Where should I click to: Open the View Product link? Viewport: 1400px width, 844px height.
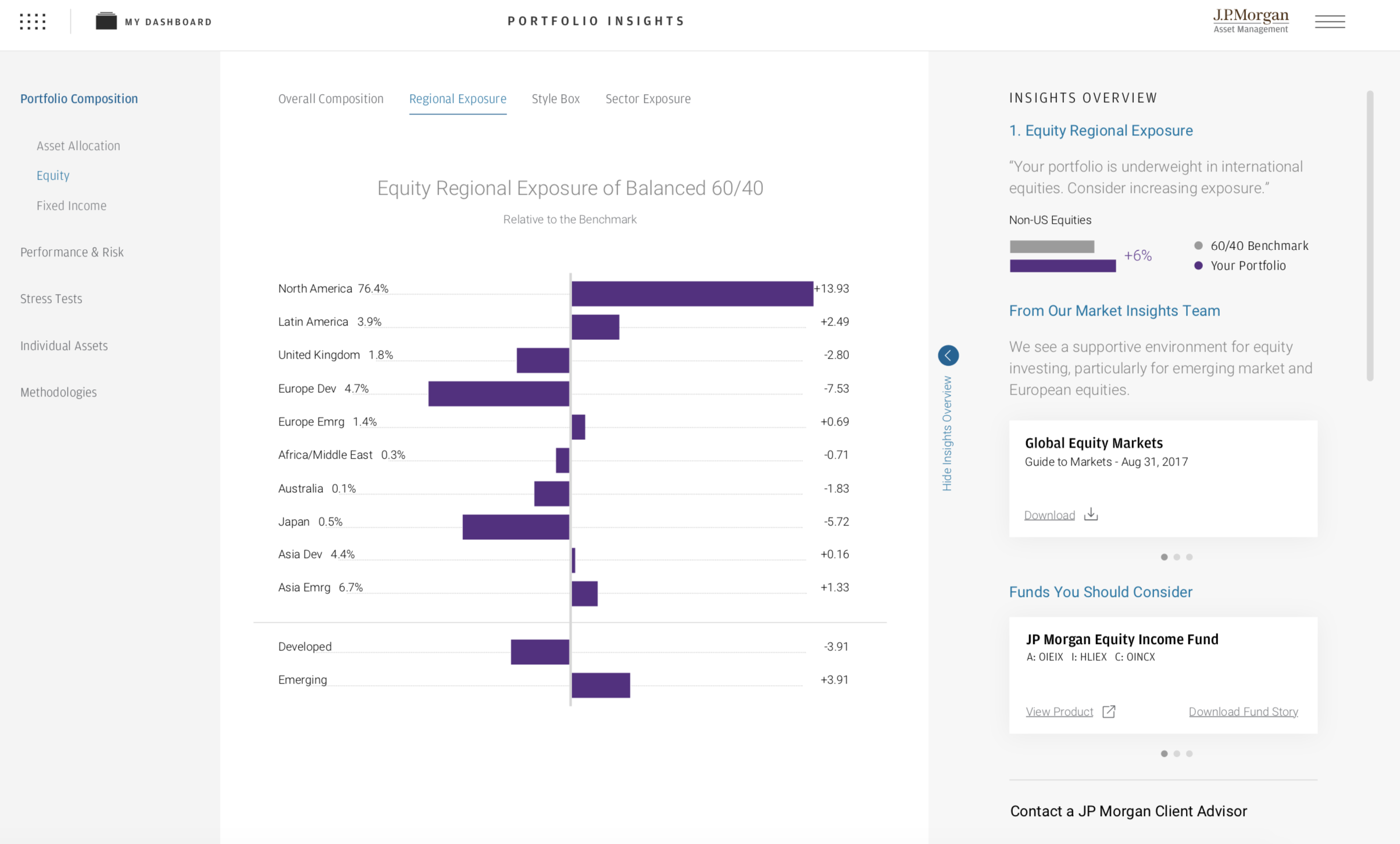coord(1059,711)
